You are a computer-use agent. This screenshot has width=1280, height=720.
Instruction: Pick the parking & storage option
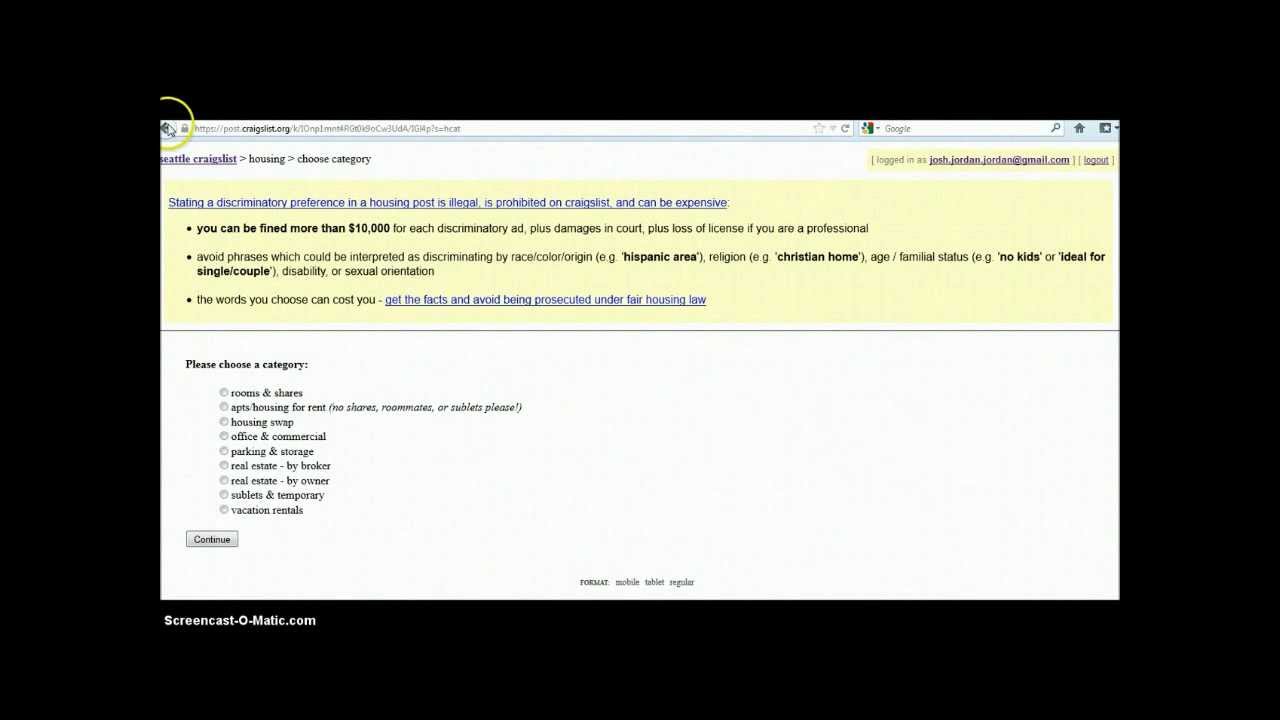click(224, 451)
